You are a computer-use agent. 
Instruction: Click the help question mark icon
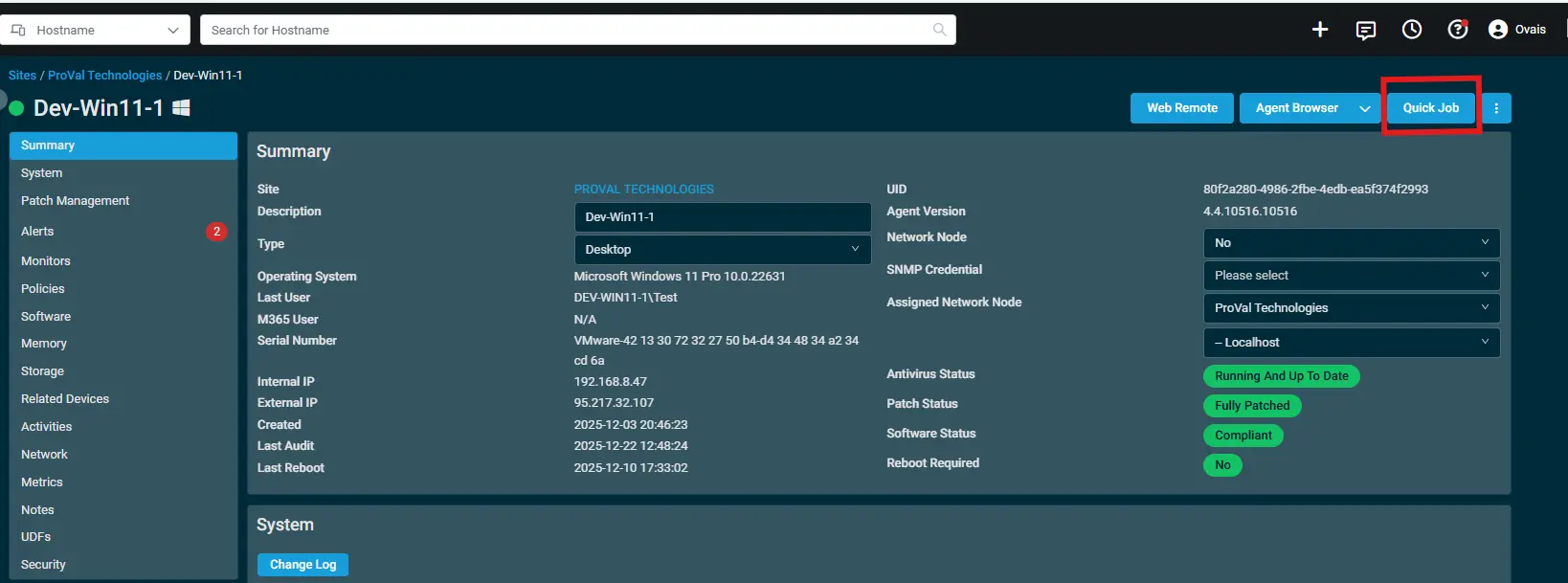(x=1457, y=30)
